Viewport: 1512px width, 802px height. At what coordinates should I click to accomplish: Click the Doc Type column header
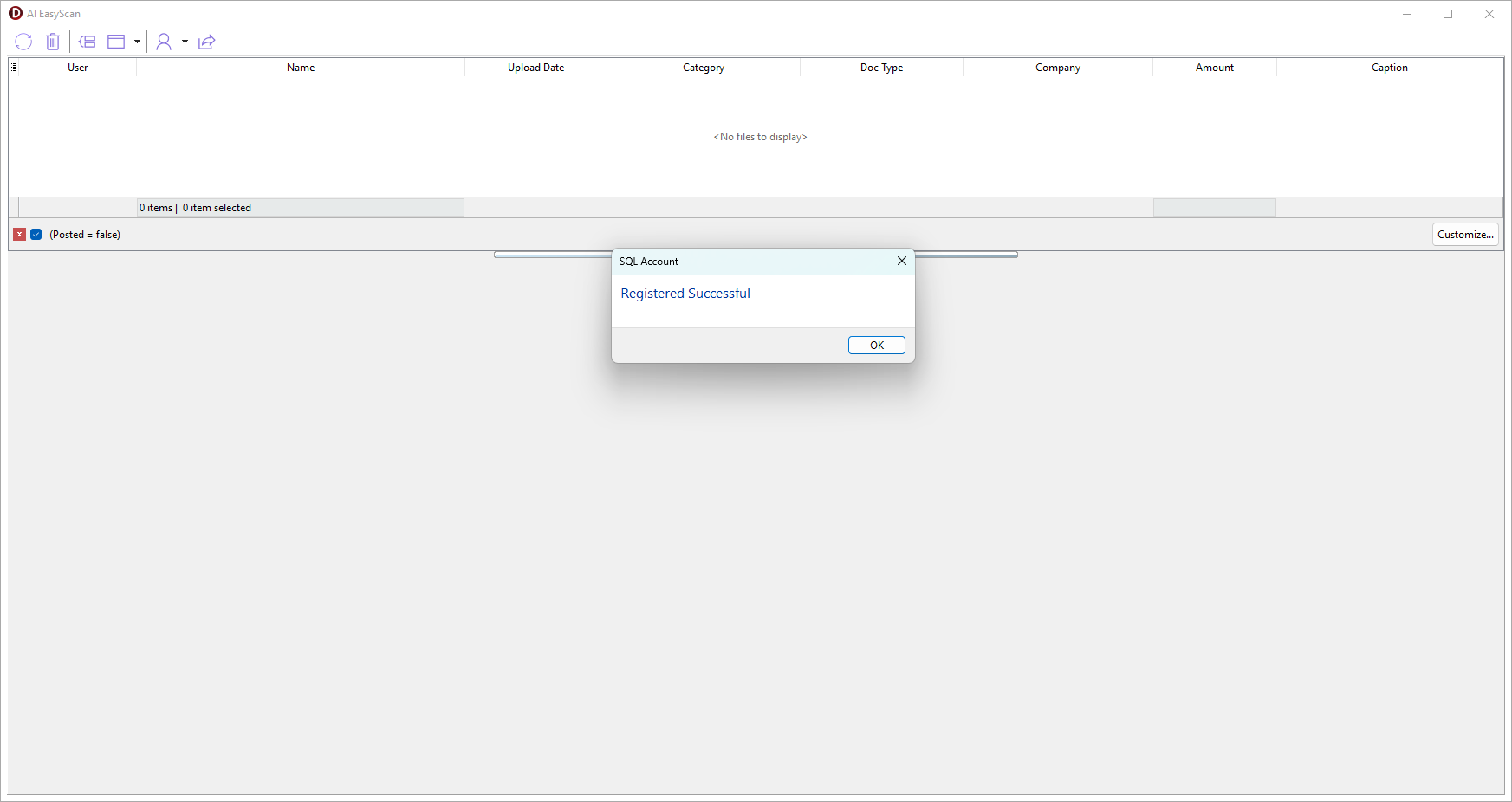[x=881, y=68]
